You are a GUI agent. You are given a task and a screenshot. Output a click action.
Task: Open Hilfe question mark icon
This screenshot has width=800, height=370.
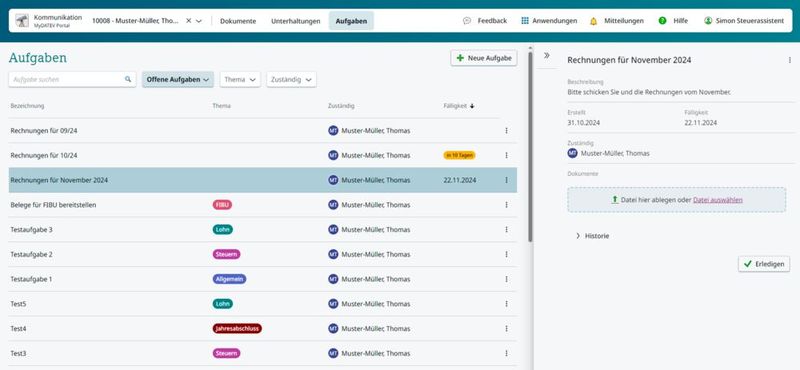[x=662, y=21]
